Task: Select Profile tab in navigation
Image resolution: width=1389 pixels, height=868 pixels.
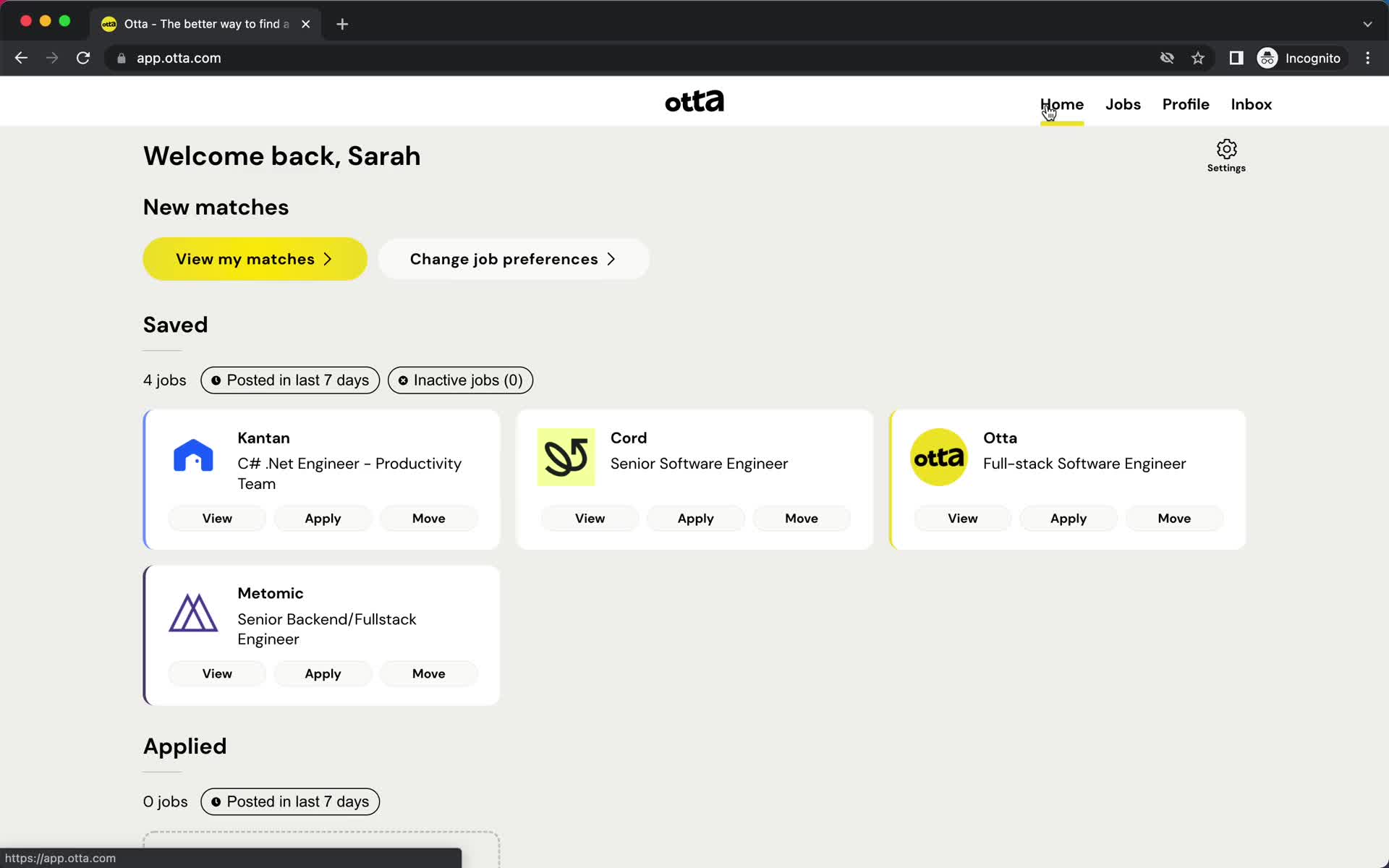Action: coord(1185,104)
